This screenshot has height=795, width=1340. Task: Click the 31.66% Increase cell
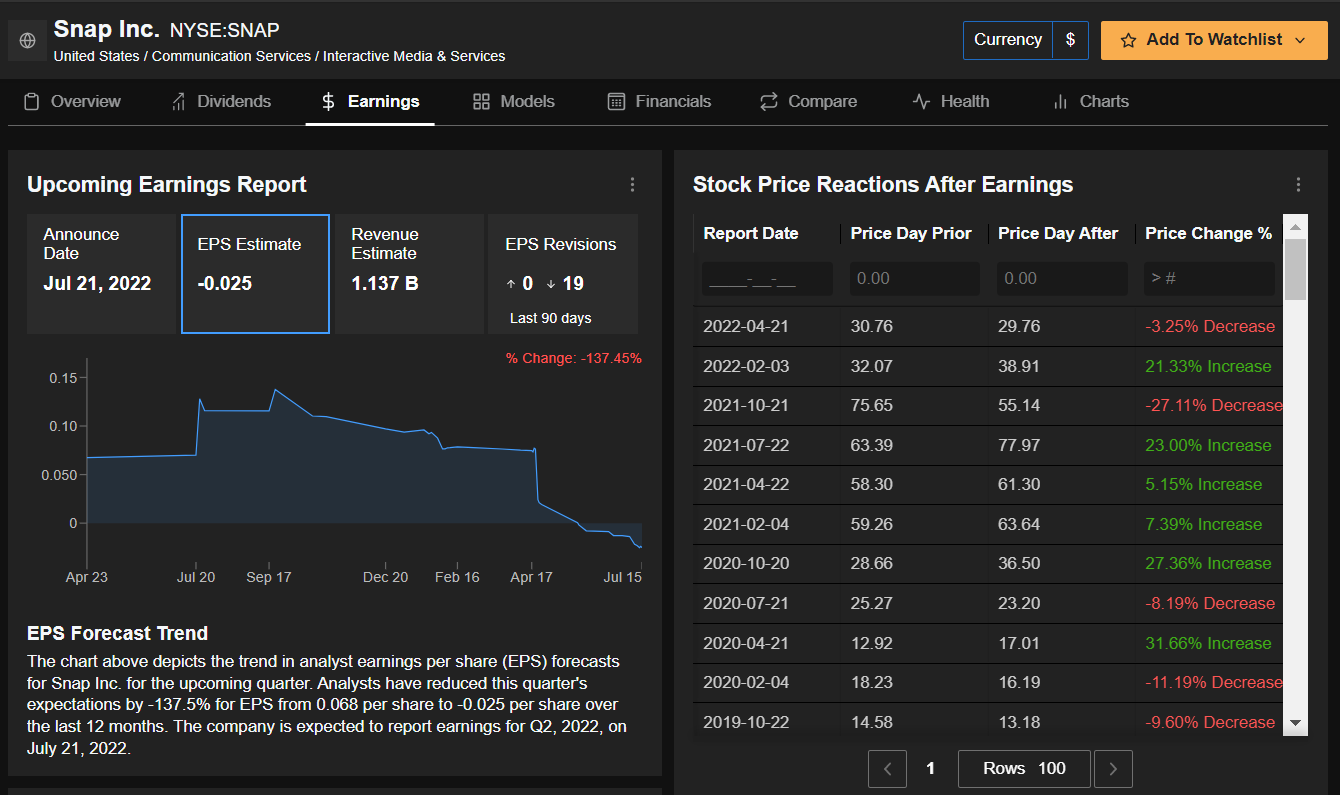1208,643
